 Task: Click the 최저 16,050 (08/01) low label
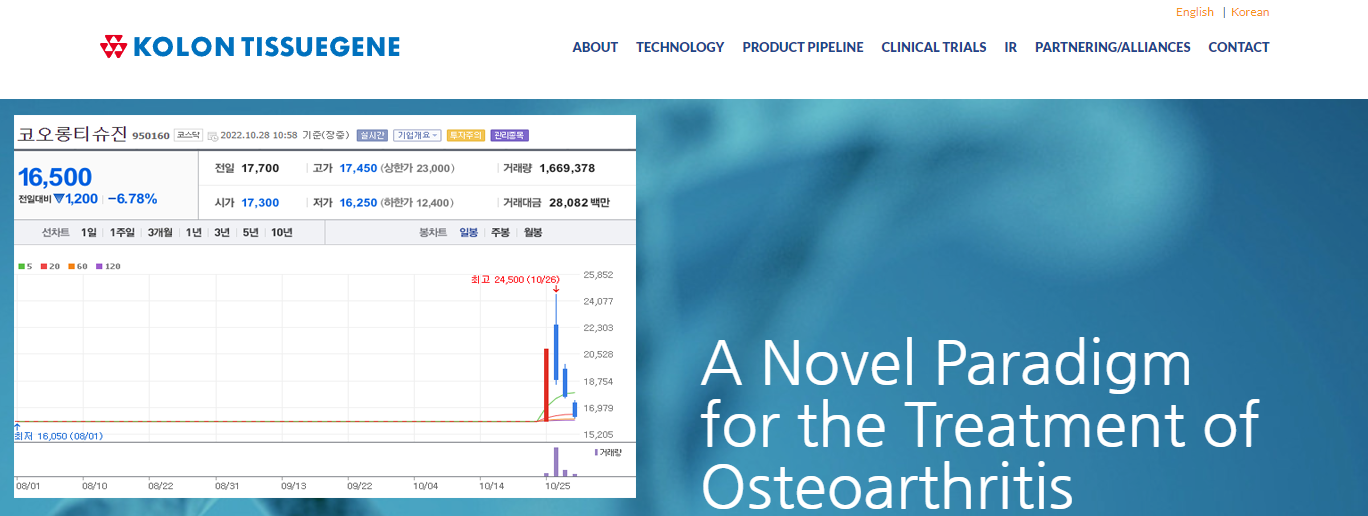click(58, 436)
